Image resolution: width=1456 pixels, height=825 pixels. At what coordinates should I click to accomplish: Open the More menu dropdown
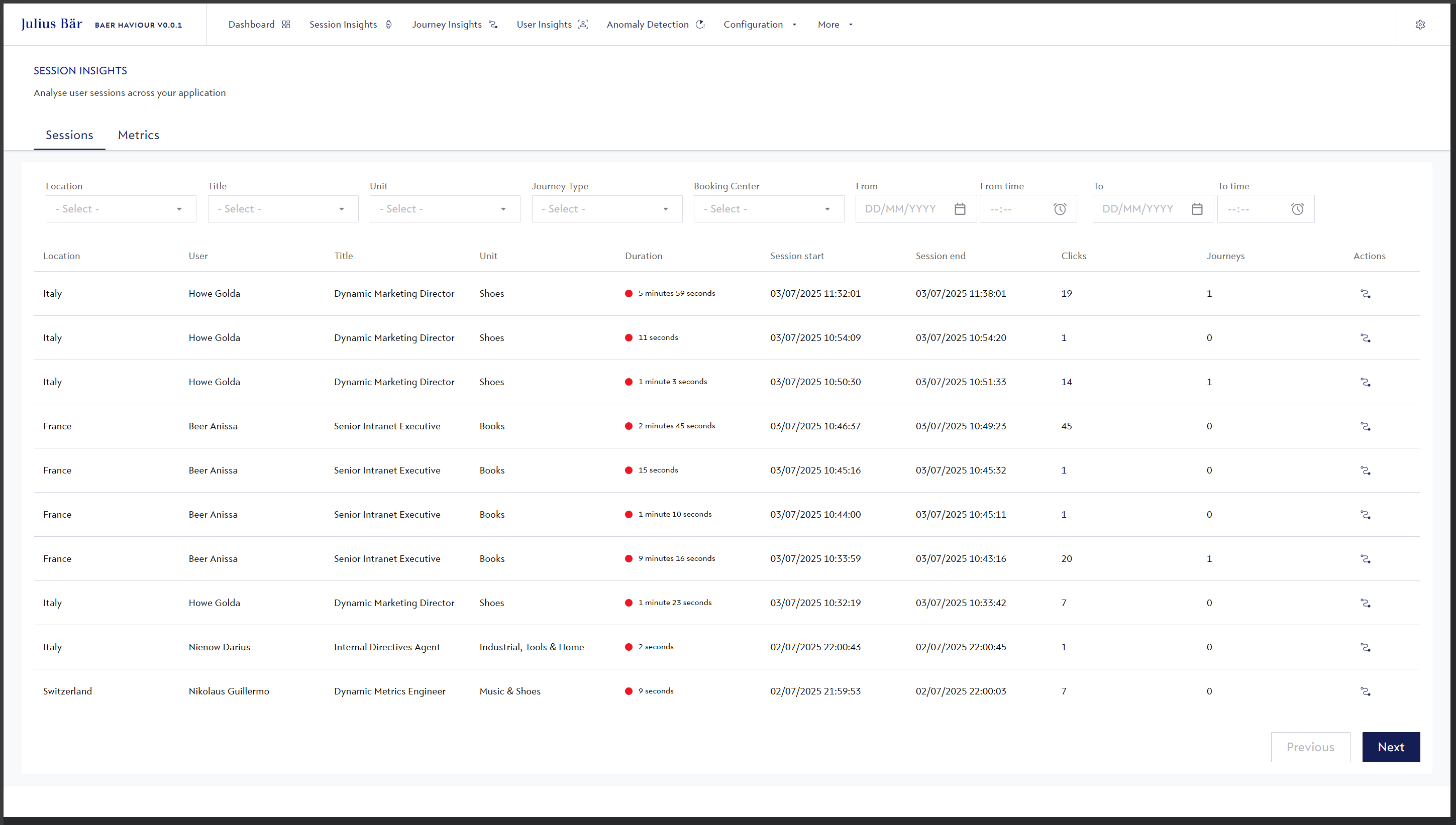835,25
